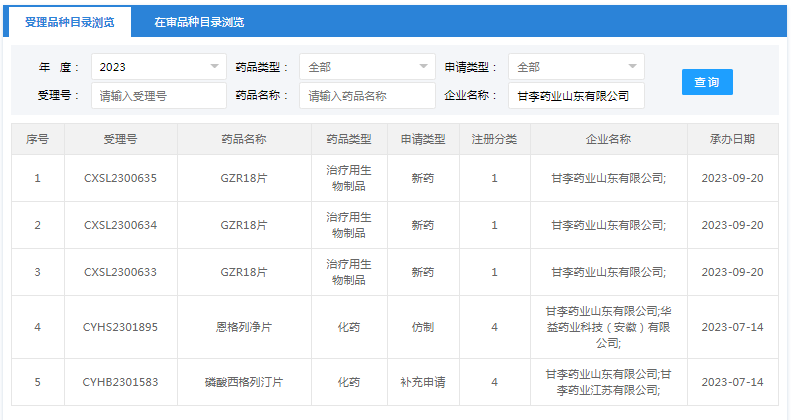
Task: Expand the 药品类型 dropdown
Action: [x=367, y=67]
